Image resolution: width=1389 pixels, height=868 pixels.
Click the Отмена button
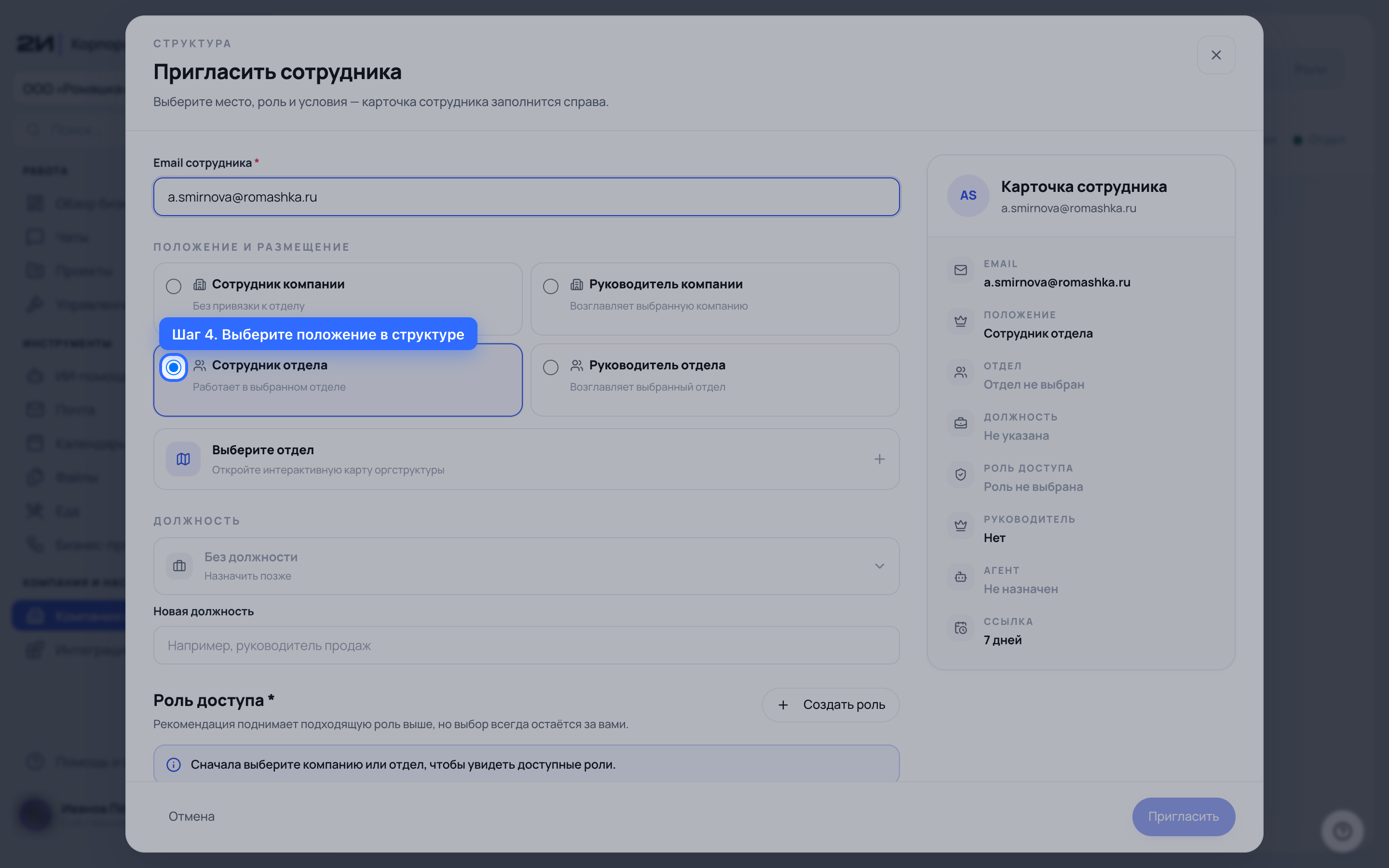(x=191, y=816)
